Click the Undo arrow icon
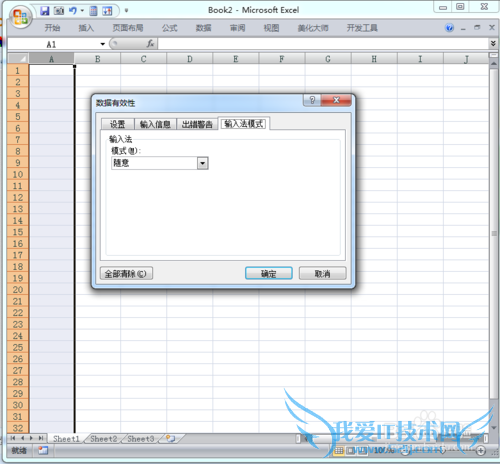The height and width of the screenshot is (464, 500). point(73,11)
